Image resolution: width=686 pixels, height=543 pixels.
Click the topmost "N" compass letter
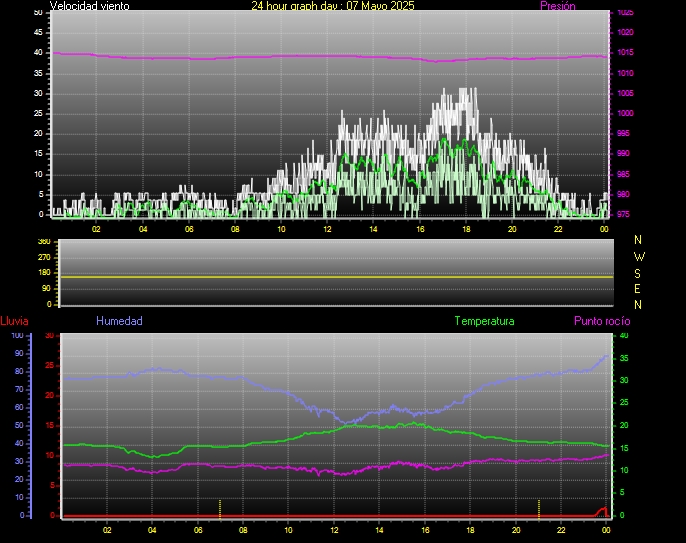pos(638,240)
